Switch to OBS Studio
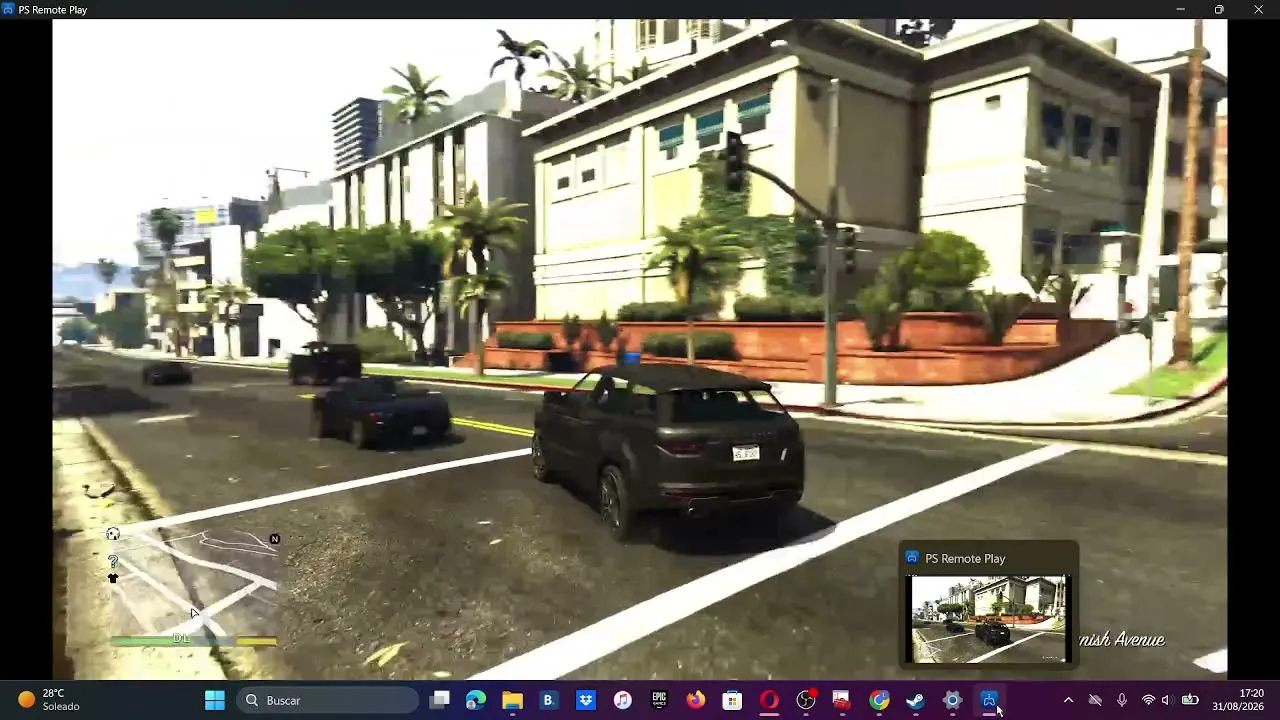The width and height of the screenshot is (1280, 720). pos(806,700)
